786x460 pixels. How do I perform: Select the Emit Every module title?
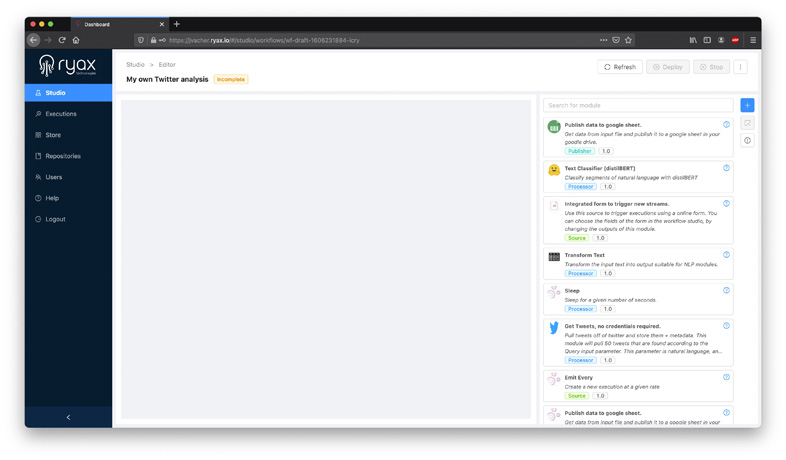[x=578, y=378]
